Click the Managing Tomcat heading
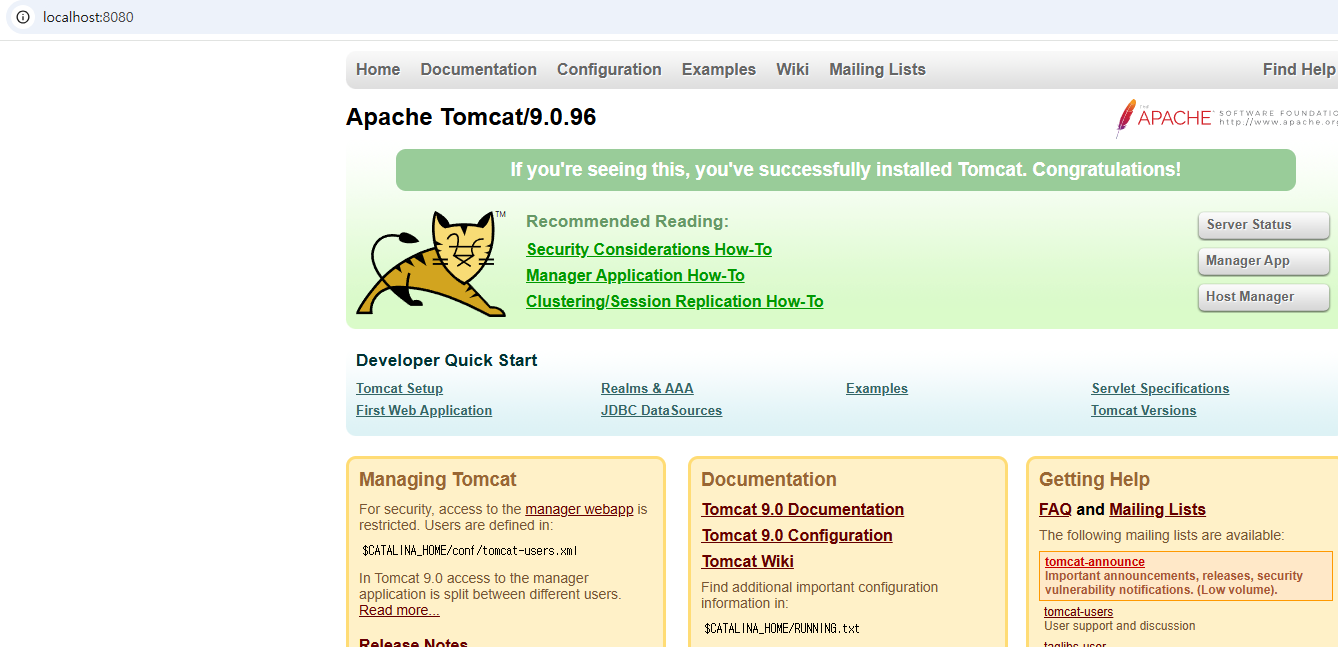 [438, 479]
